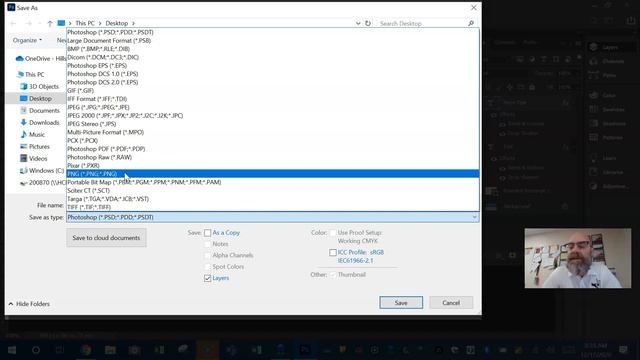Open the Organize dropdown menu
The image size is (640, 360).
pos(27,40)
